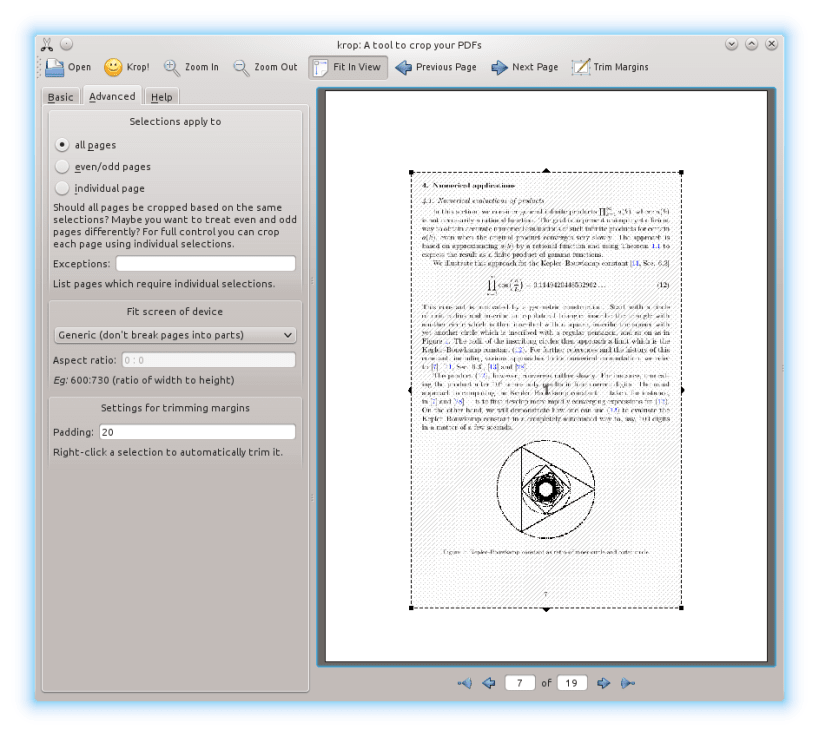This screenshot has width=819, height=736.
Task: Zoom Out of the PDF page
Action: click(x=265, y=67)
